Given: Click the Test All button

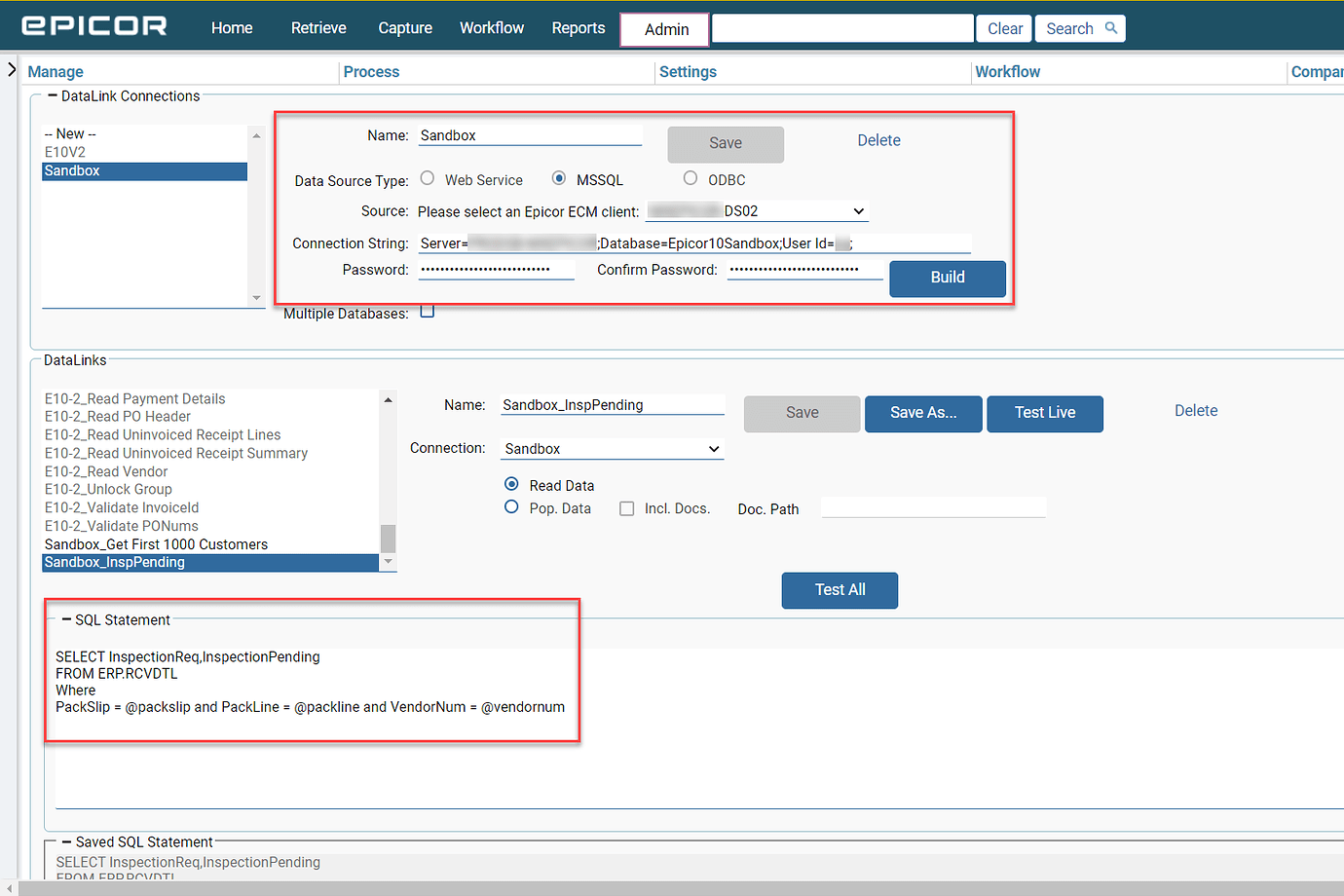Looking at the screenshot, I should pyautogui.click(x=839, y=590).
